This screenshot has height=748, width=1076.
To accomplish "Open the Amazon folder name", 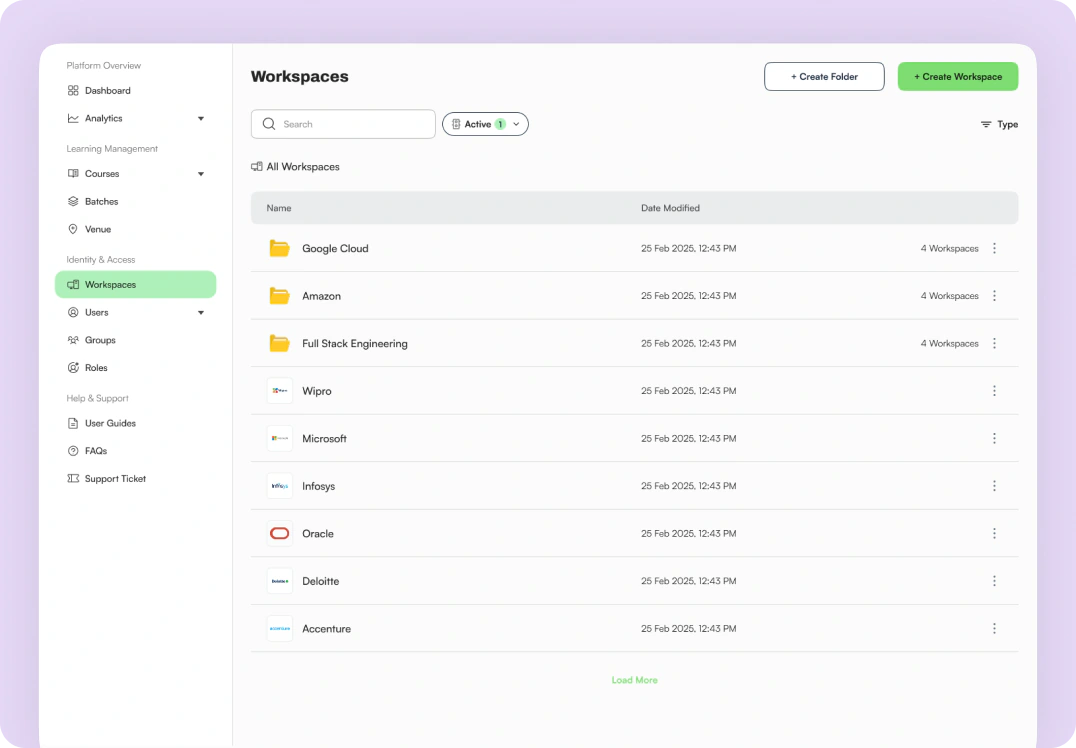I will pyautogui.click(x=321, y=296).
